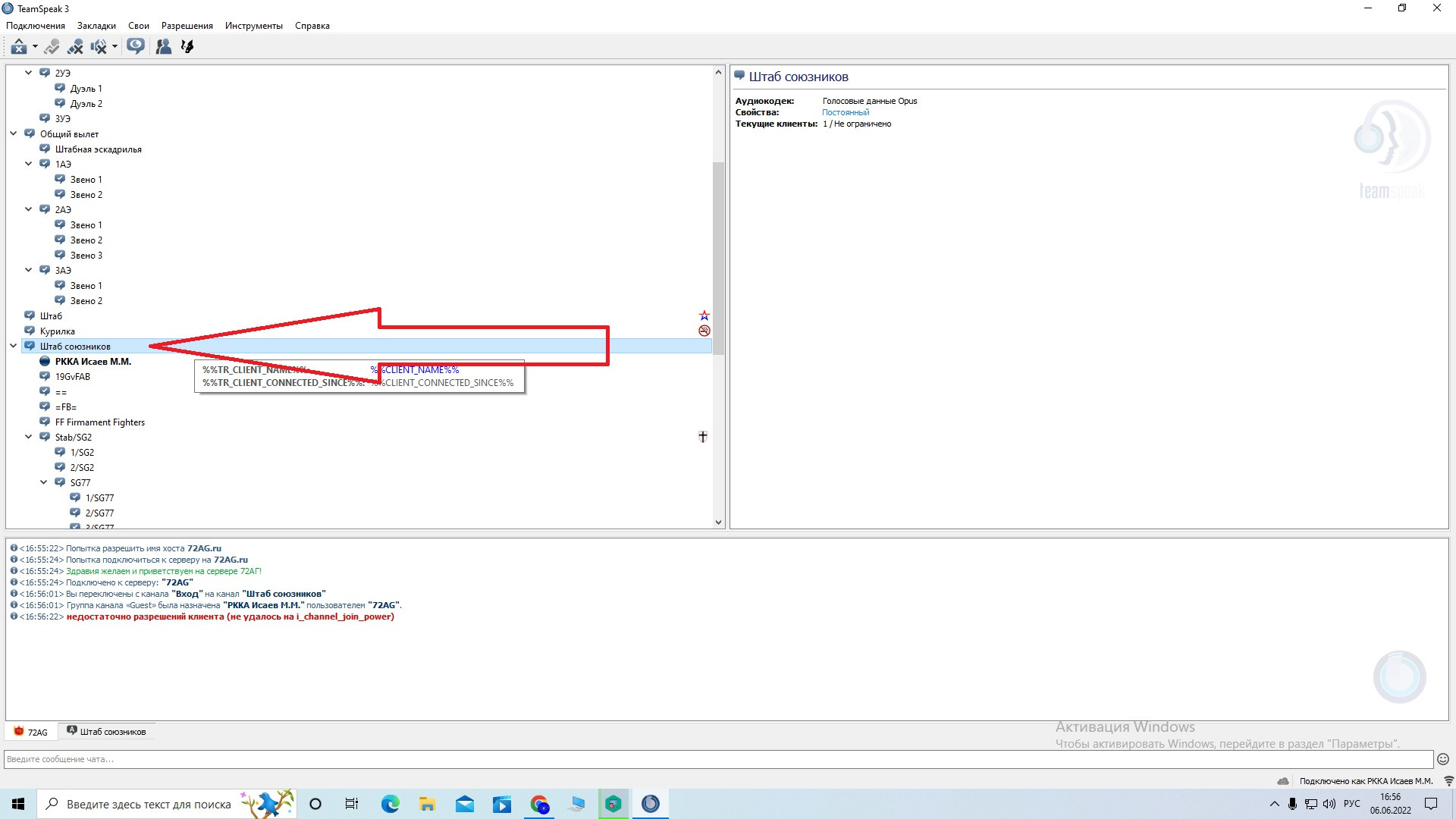This screenshot has height=819, width=1456.
Task: Click the speech-bubble subscribe toolbar icon
Action: click(136, 47)
